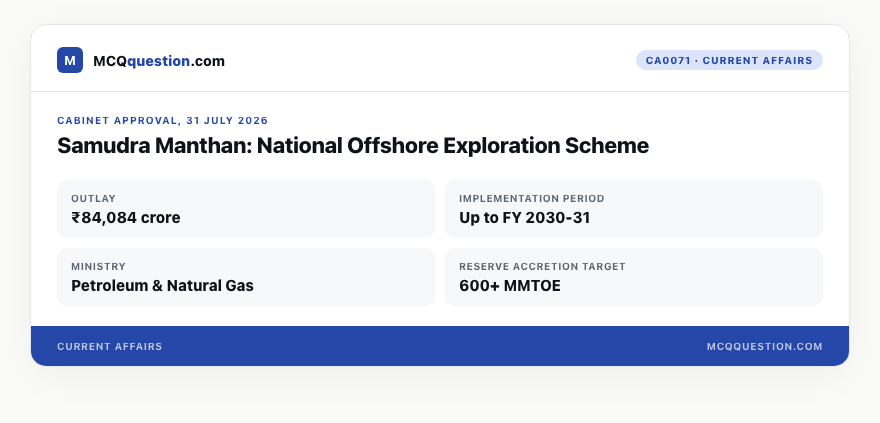Image resolution: width=880 pixels, height=423 pixels.
Task: Select the Outlay info card
Action: 246,209
